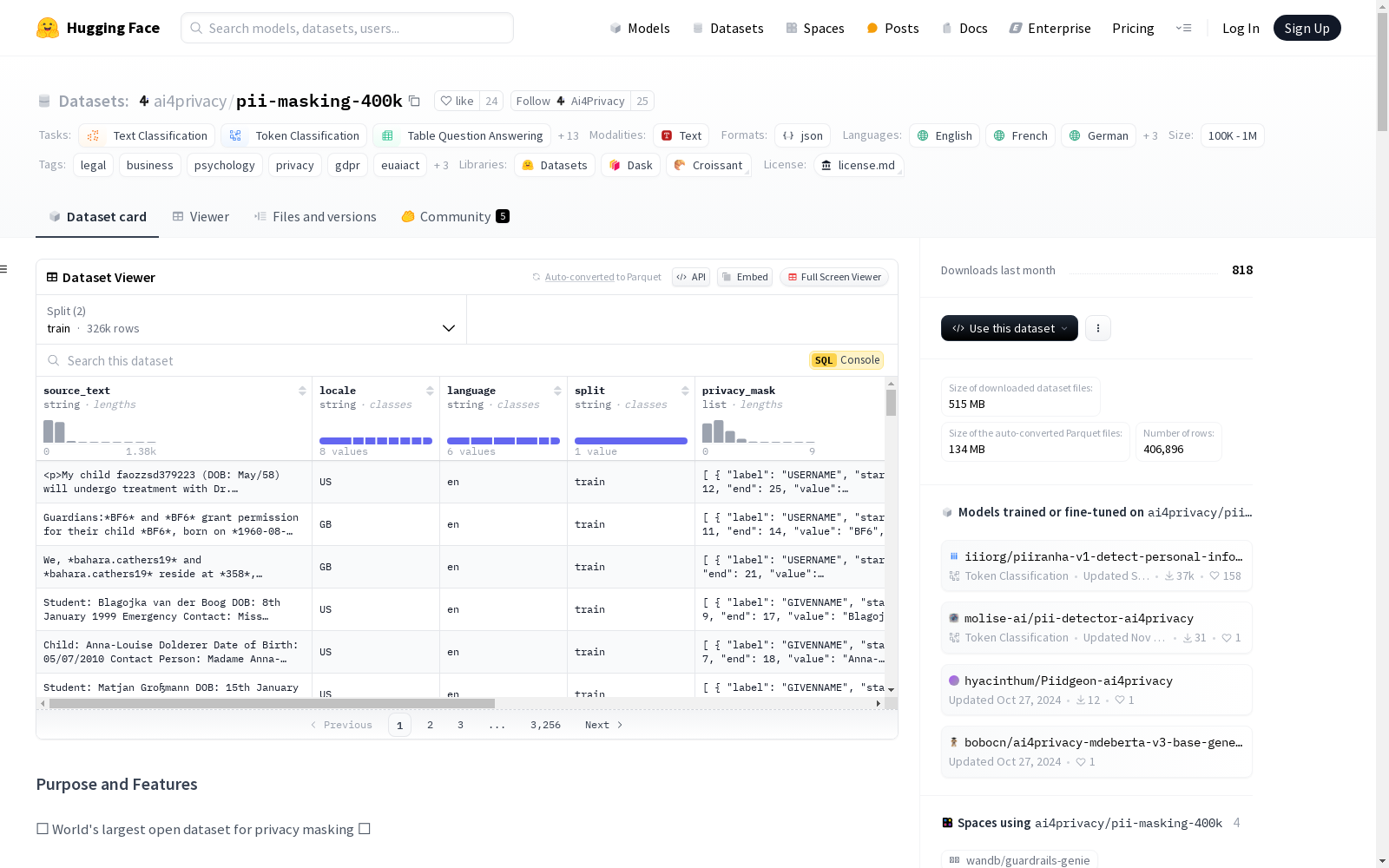
Task: Select the Token Classification task tag
Action: click(x=294, y=135)
